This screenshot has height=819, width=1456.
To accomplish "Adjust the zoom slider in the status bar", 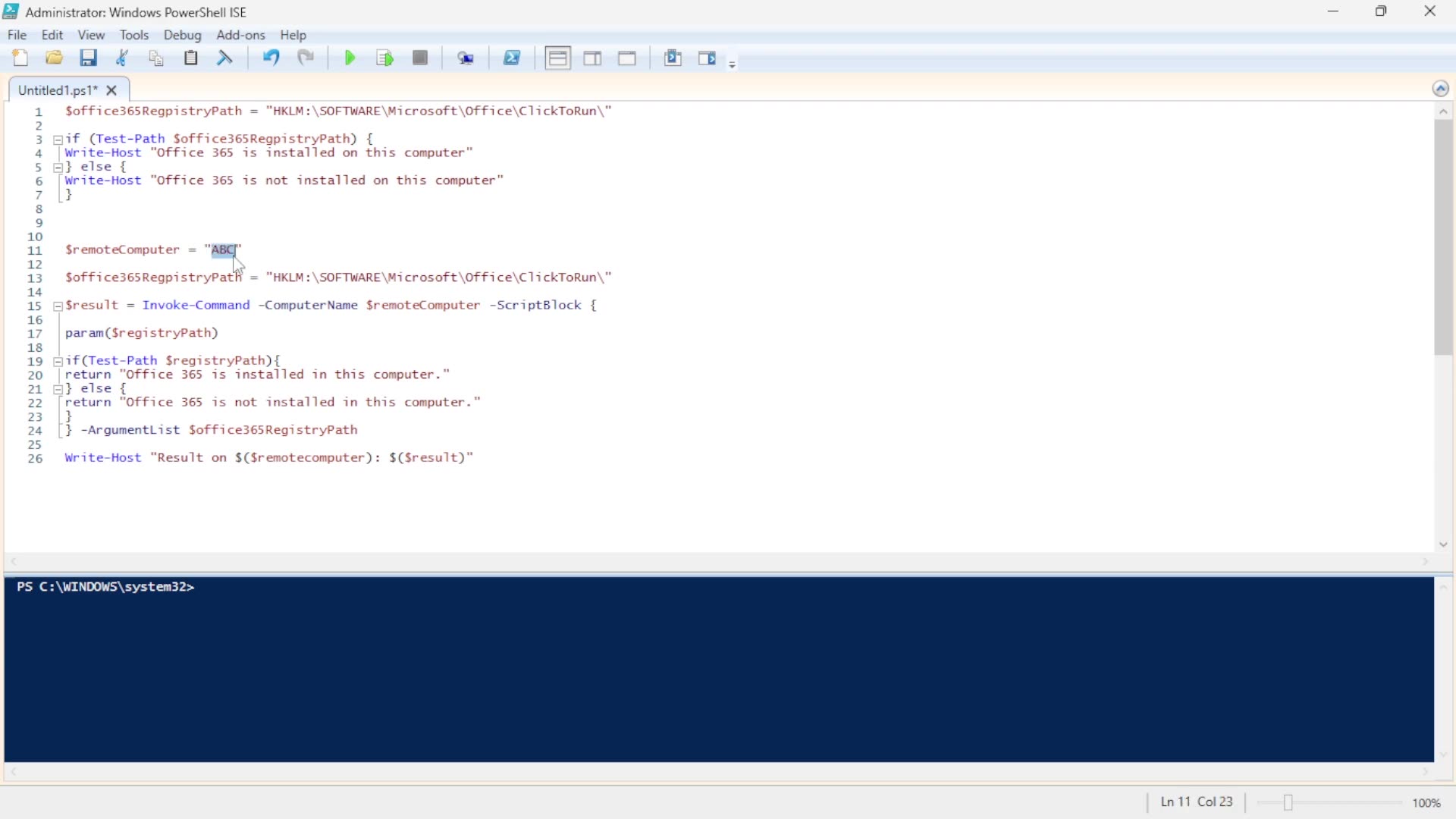I will coord(1287,802).
